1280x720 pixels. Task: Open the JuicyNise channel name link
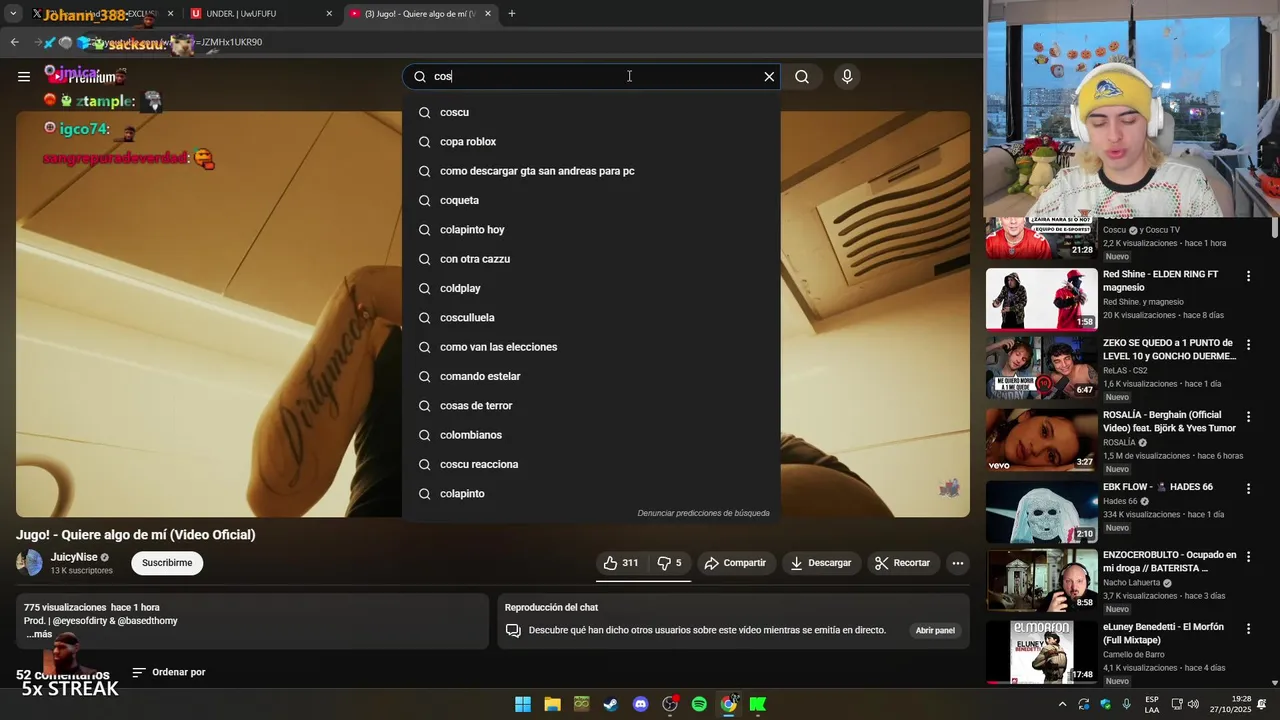tap(74, 557)
